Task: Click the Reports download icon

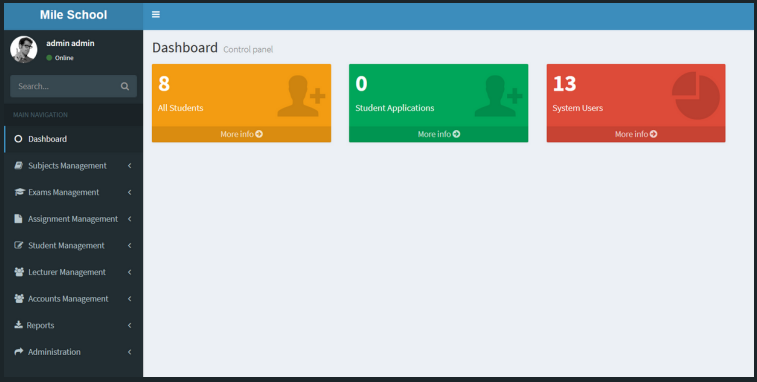Action: [x=18, y=325]
